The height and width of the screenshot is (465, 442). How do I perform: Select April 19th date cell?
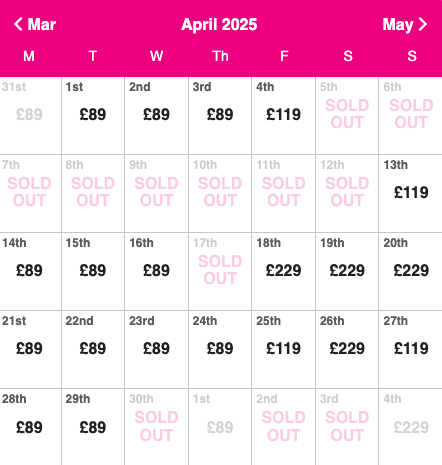pyautogui.click(x=347, y=272)
